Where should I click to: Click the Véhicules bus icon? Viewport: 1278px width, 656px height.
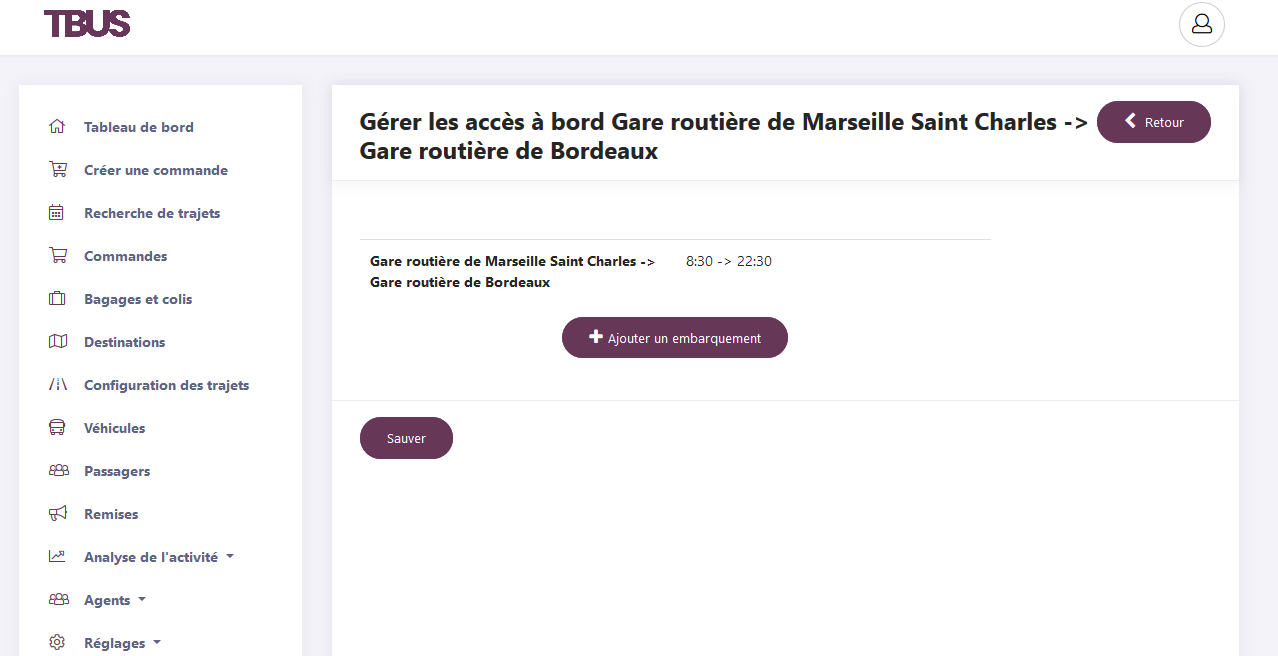[57, 427]
